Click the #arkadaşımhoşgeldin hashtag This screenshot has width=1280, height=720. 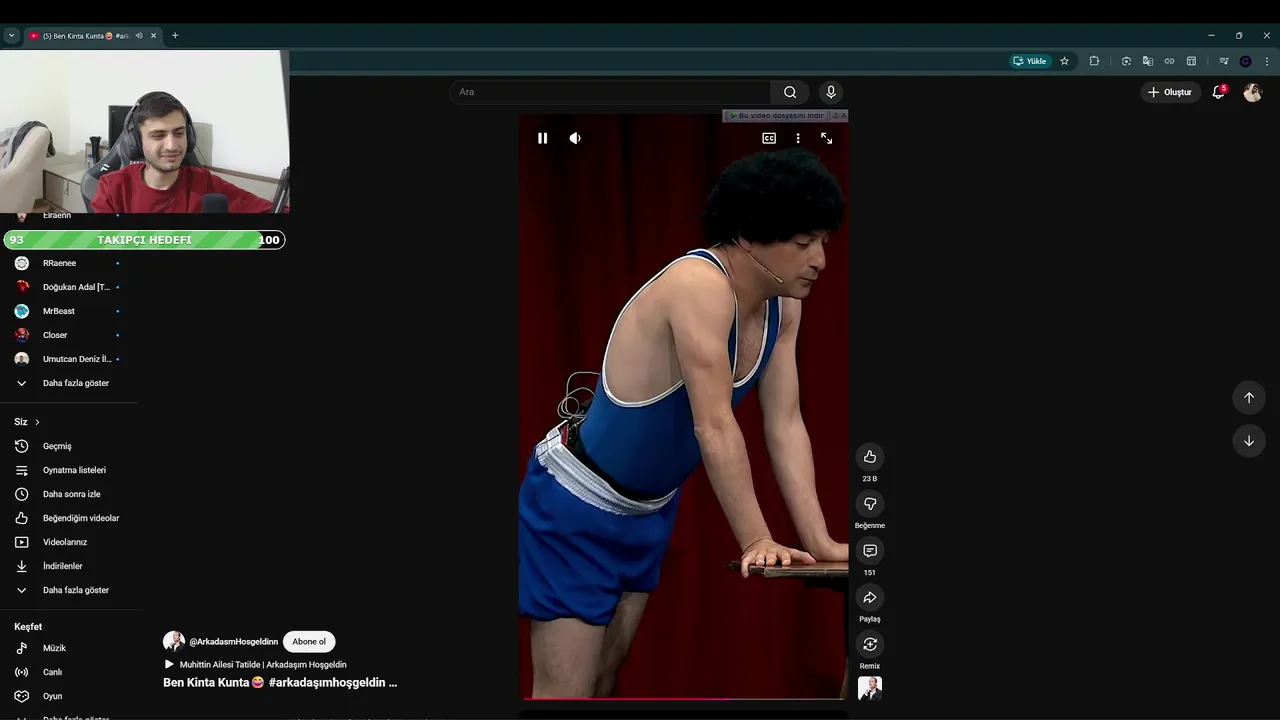tap(327, 683)
